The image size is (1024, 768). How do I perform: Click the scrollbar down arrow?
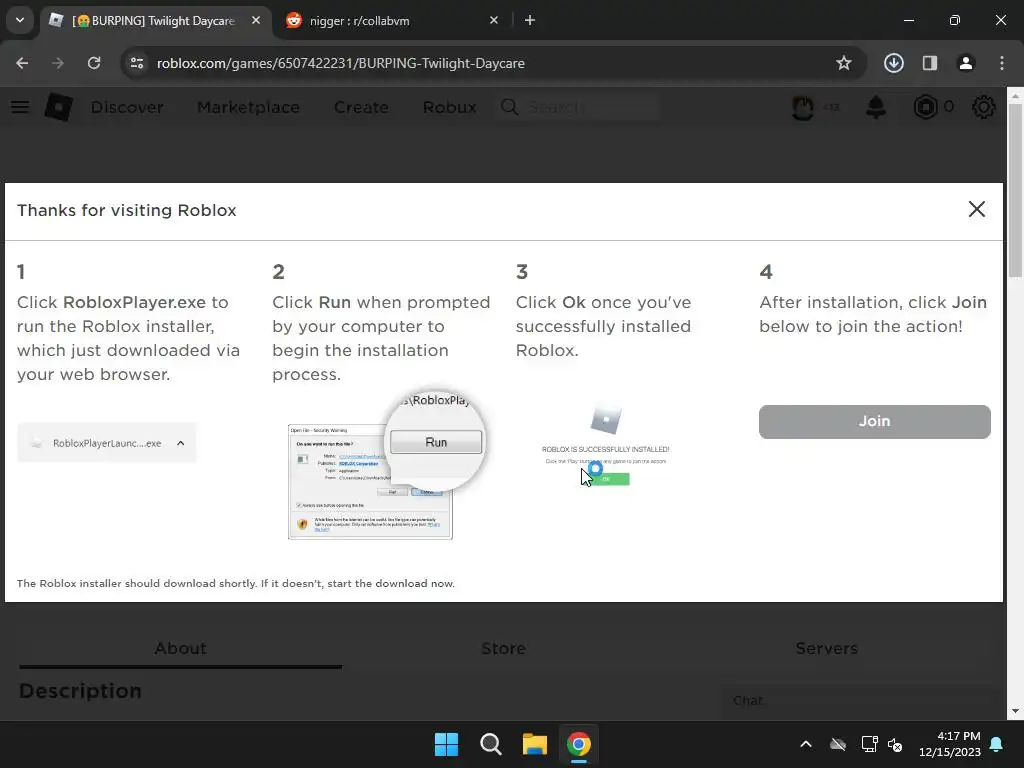[1015, 711]
